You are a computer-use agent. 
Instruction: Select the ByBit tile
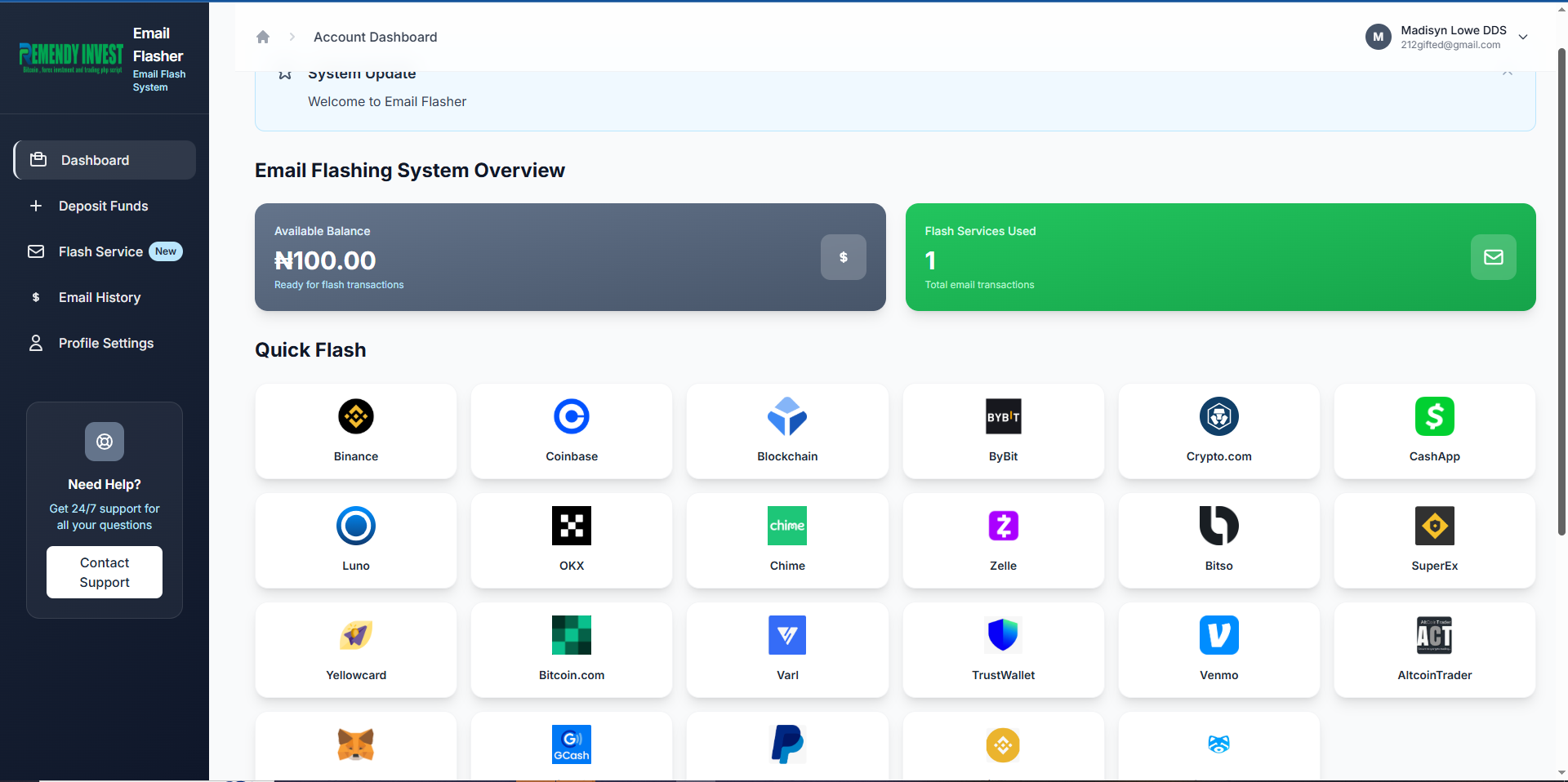tap(1003, 431)
